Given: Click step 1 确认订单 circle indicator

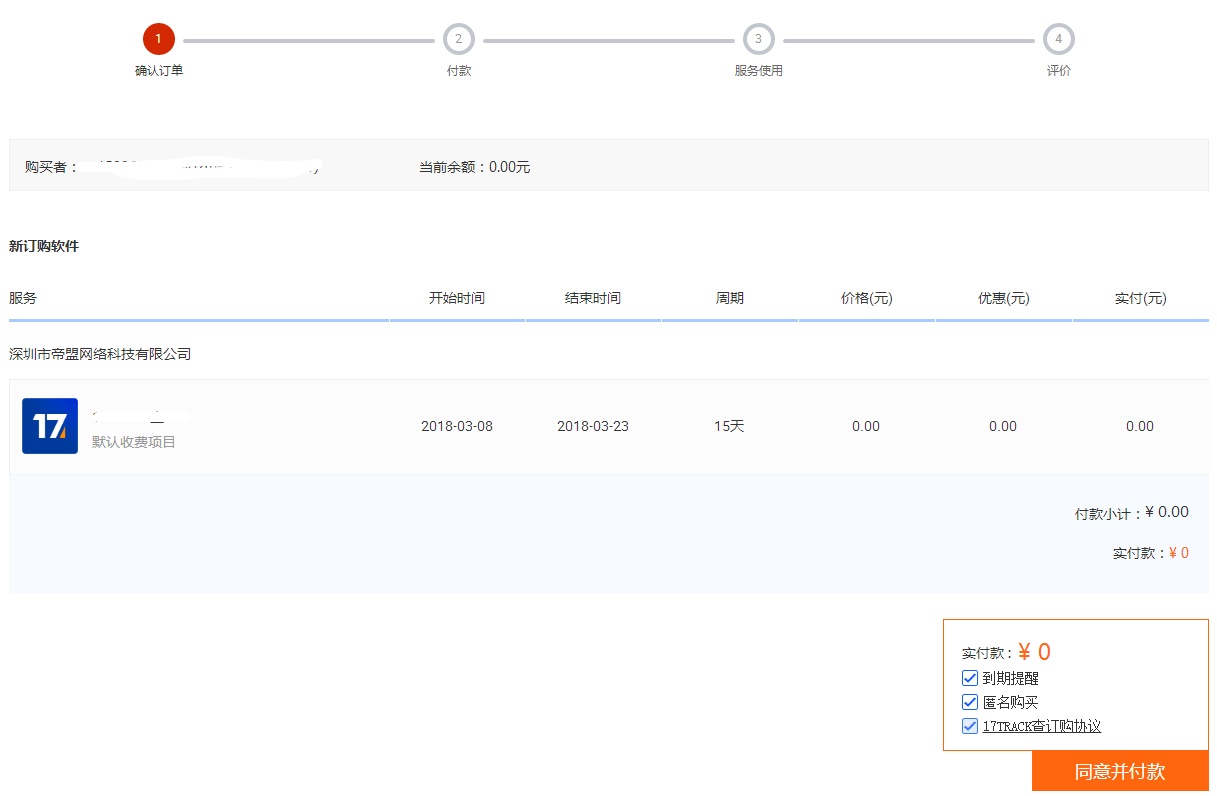Looking at the screenshot, I should pyautogui.click(x=158, y=38).
